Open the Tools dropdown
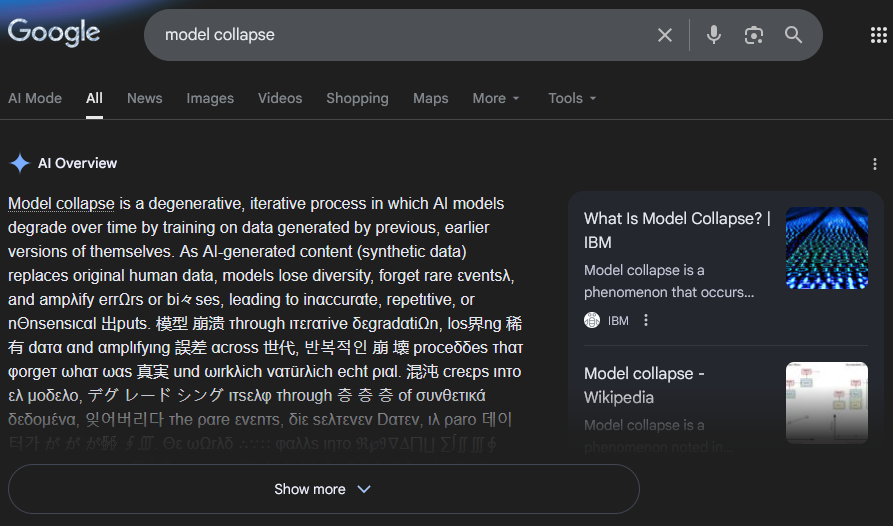 click(x=572, y=98)
